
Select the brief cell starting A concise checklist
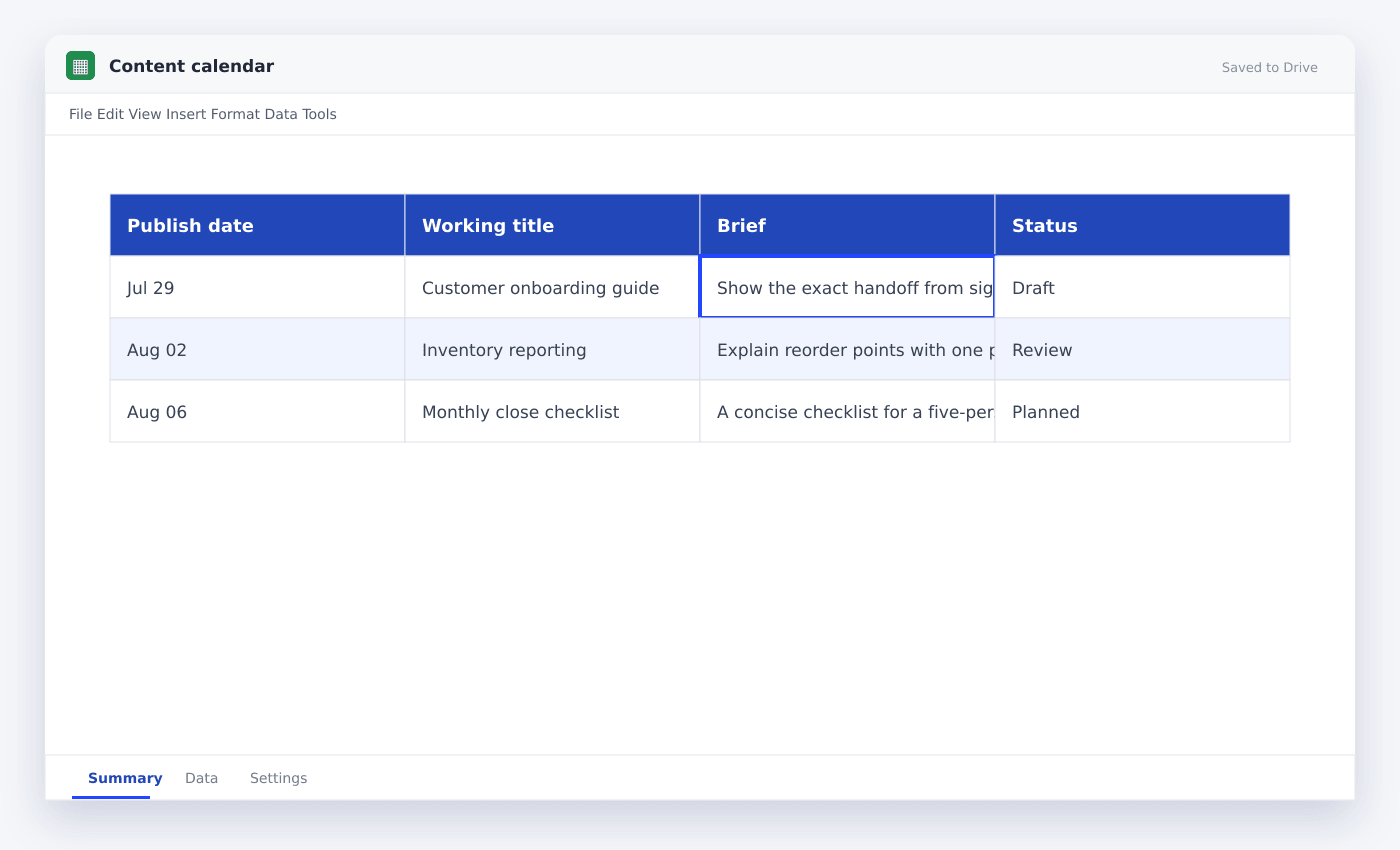[847, 411]
